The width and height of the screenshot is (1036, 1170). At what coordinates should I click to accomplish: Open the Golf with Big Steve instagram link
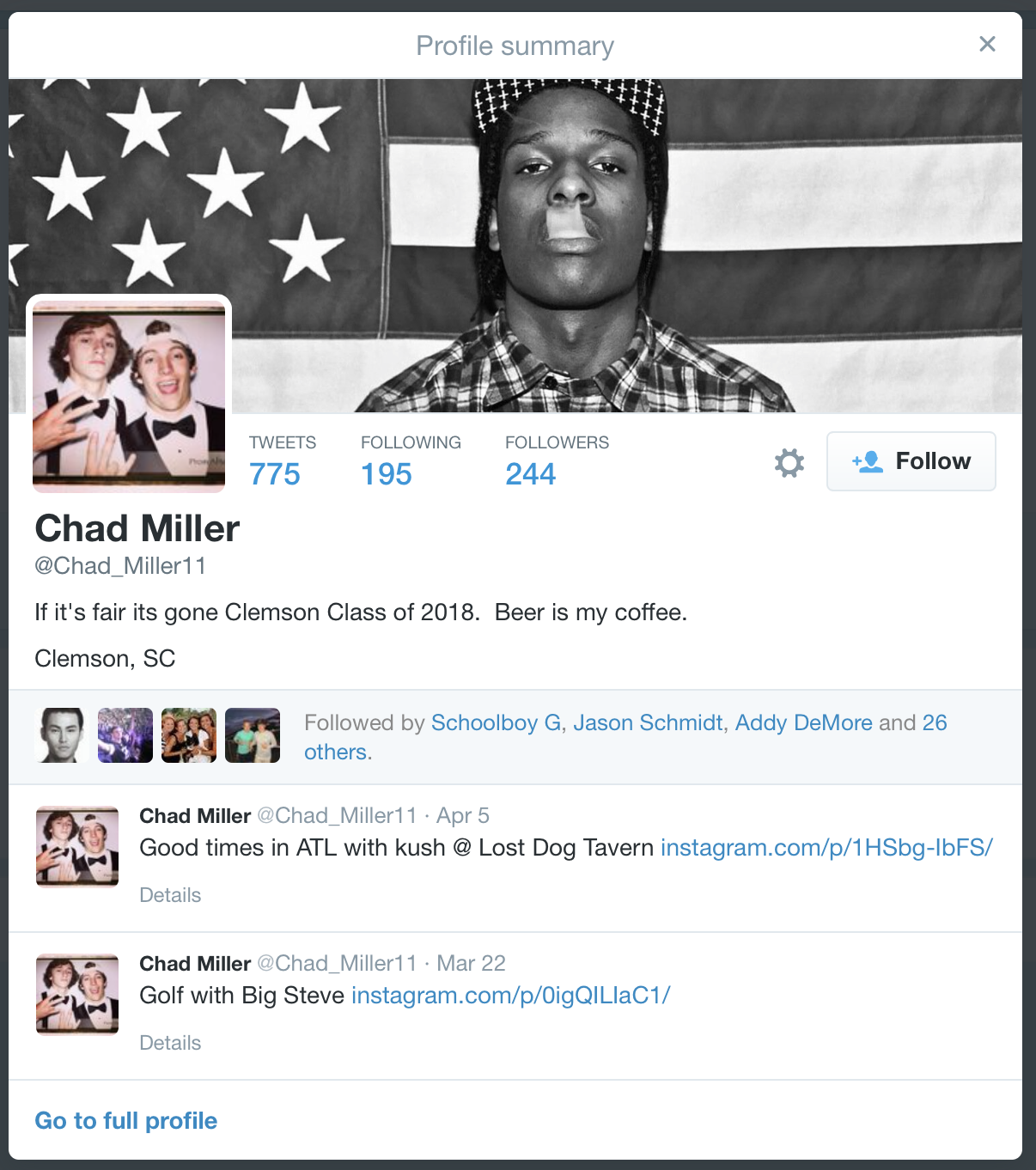(x=511, y=996)
